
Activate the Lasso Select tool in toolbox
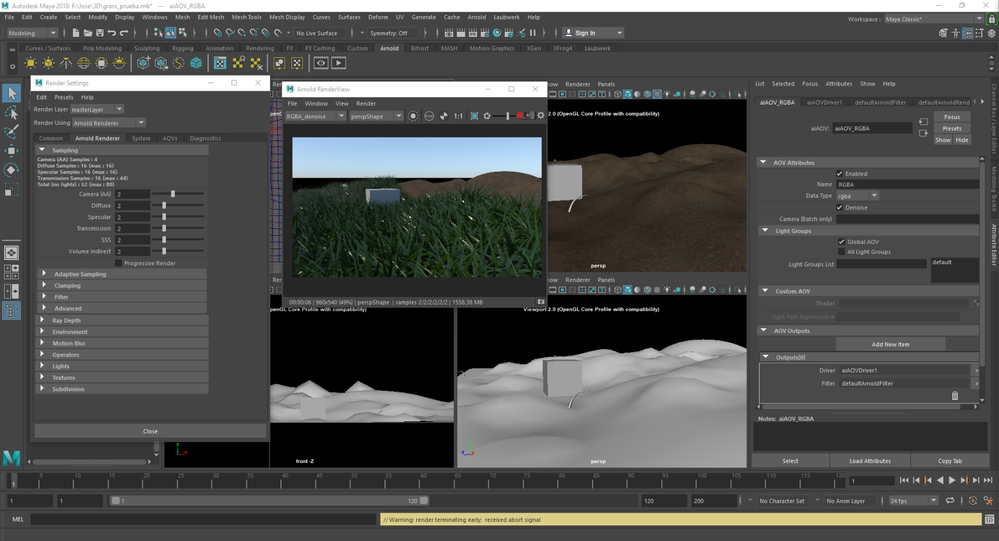(x=11, y=113)
